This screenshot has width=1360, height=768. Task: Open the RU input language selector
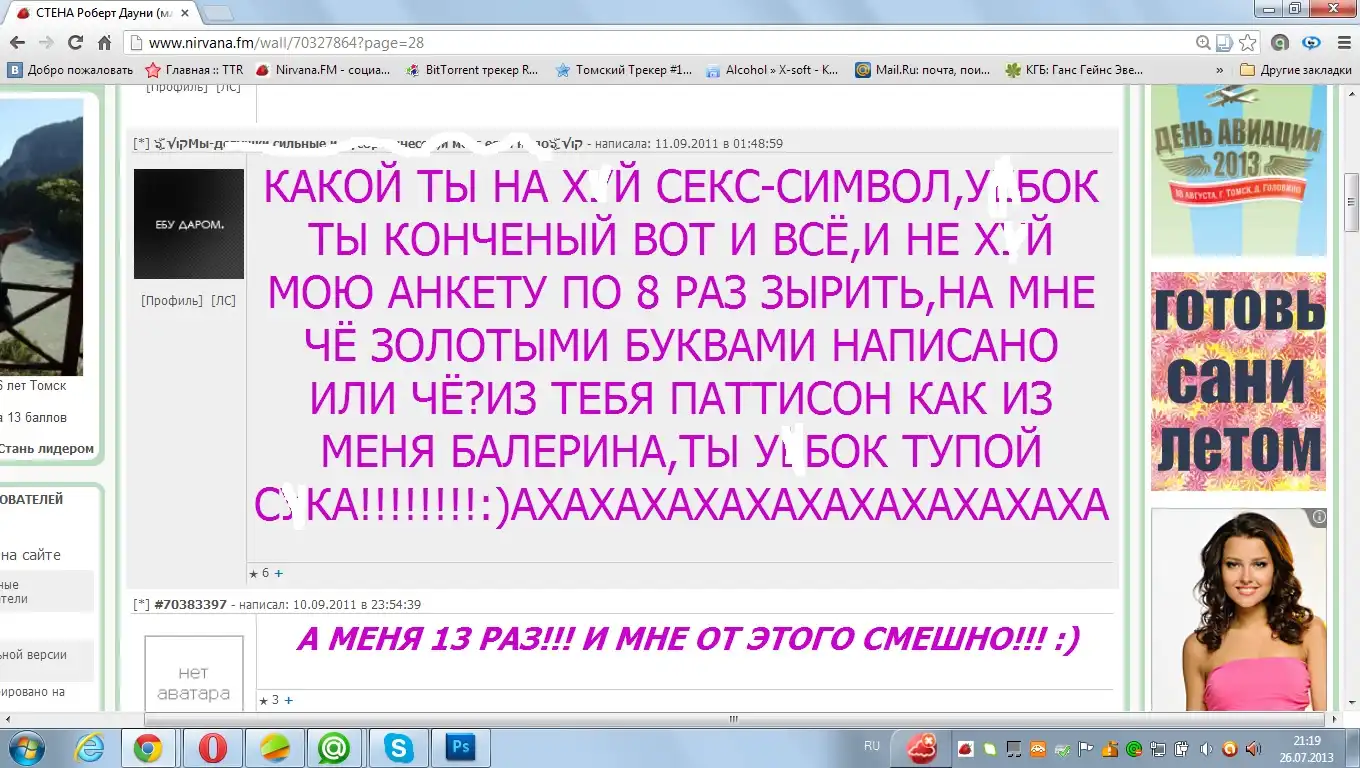point(871,746)
